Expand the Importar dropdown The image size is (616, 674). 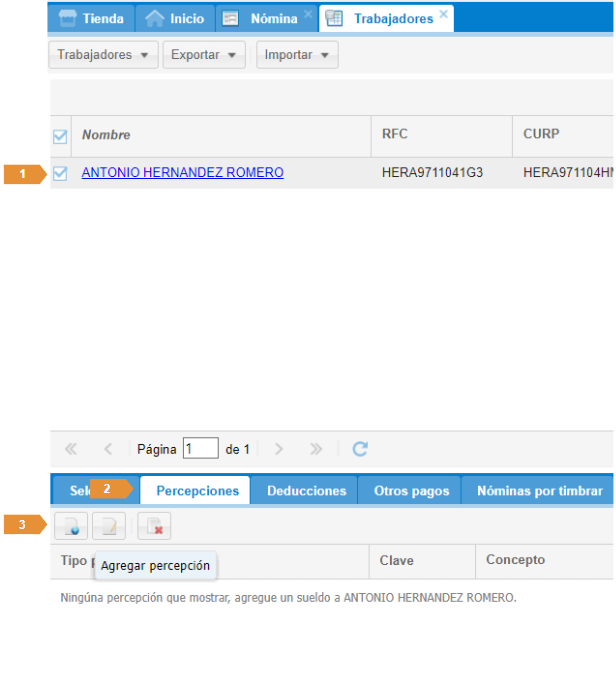297,55
